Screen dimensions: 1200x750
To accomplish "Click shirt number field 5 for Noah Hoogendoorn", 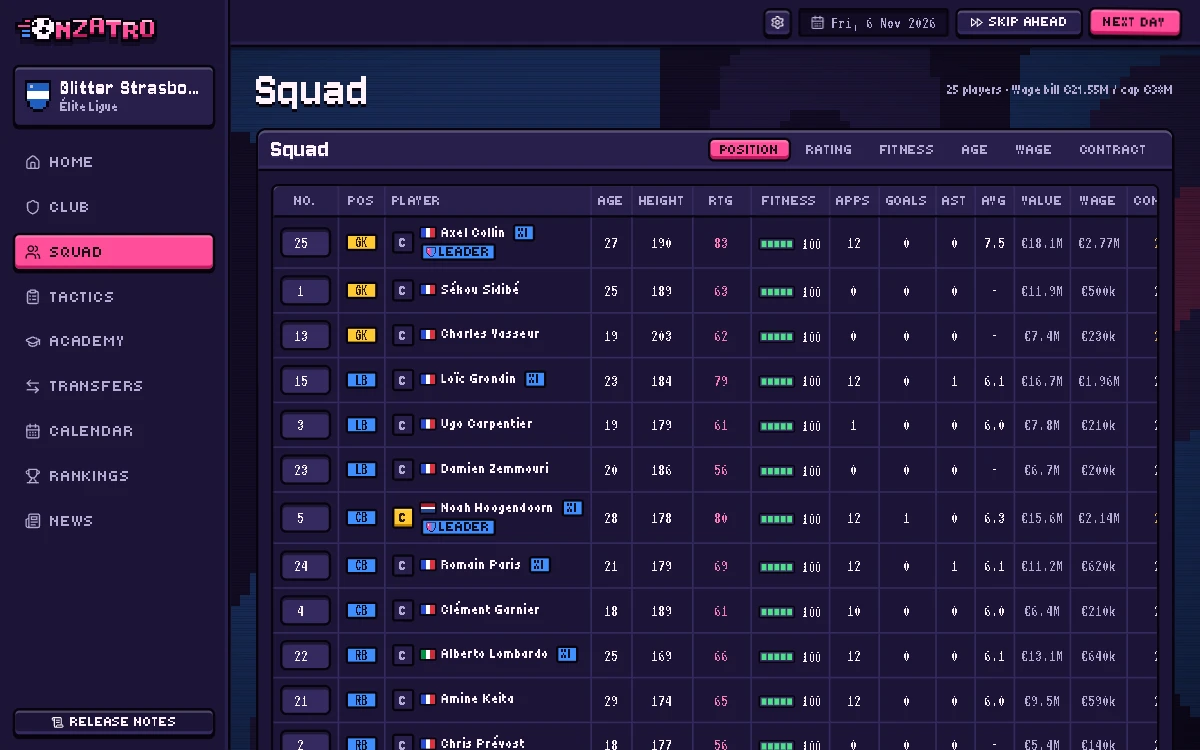I will pos(305,518).
